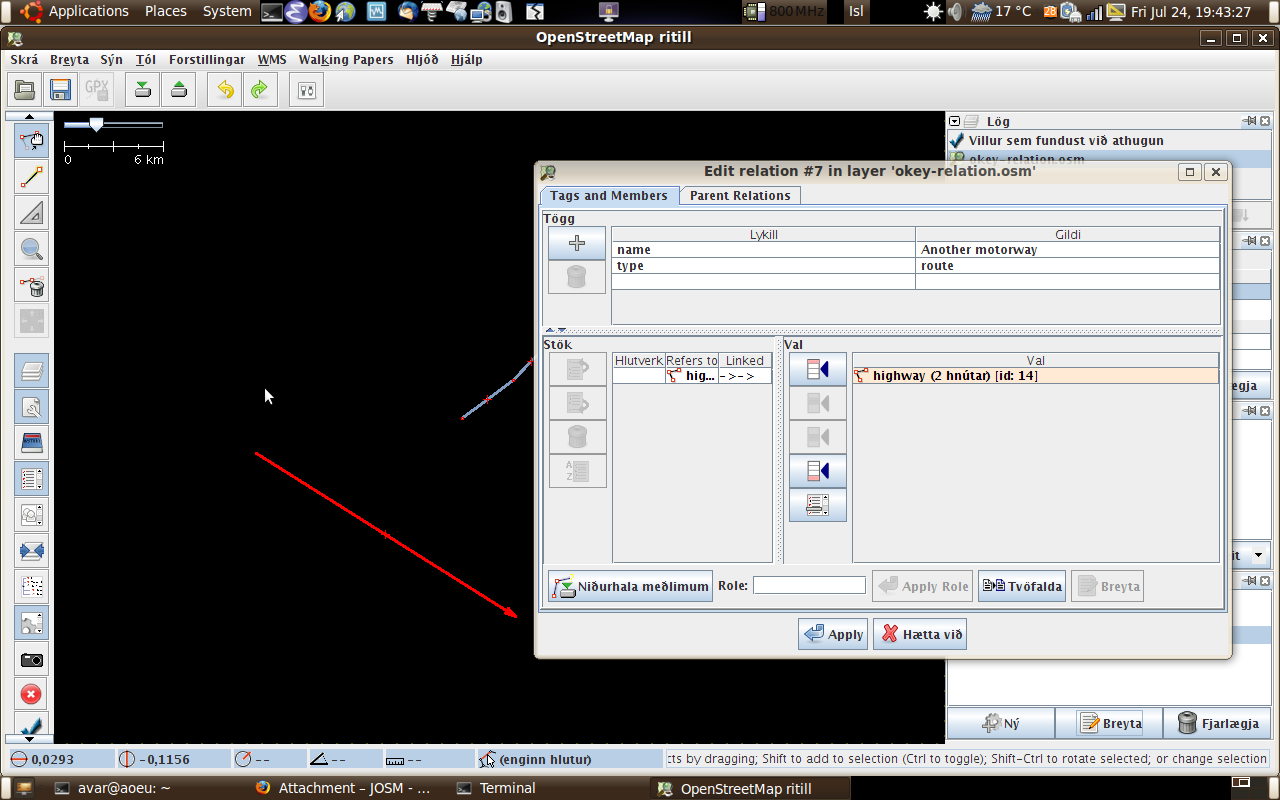Select the draw nodes line tool
The width and height of the screenshot is (1280, 800).
tap(32, 177)
